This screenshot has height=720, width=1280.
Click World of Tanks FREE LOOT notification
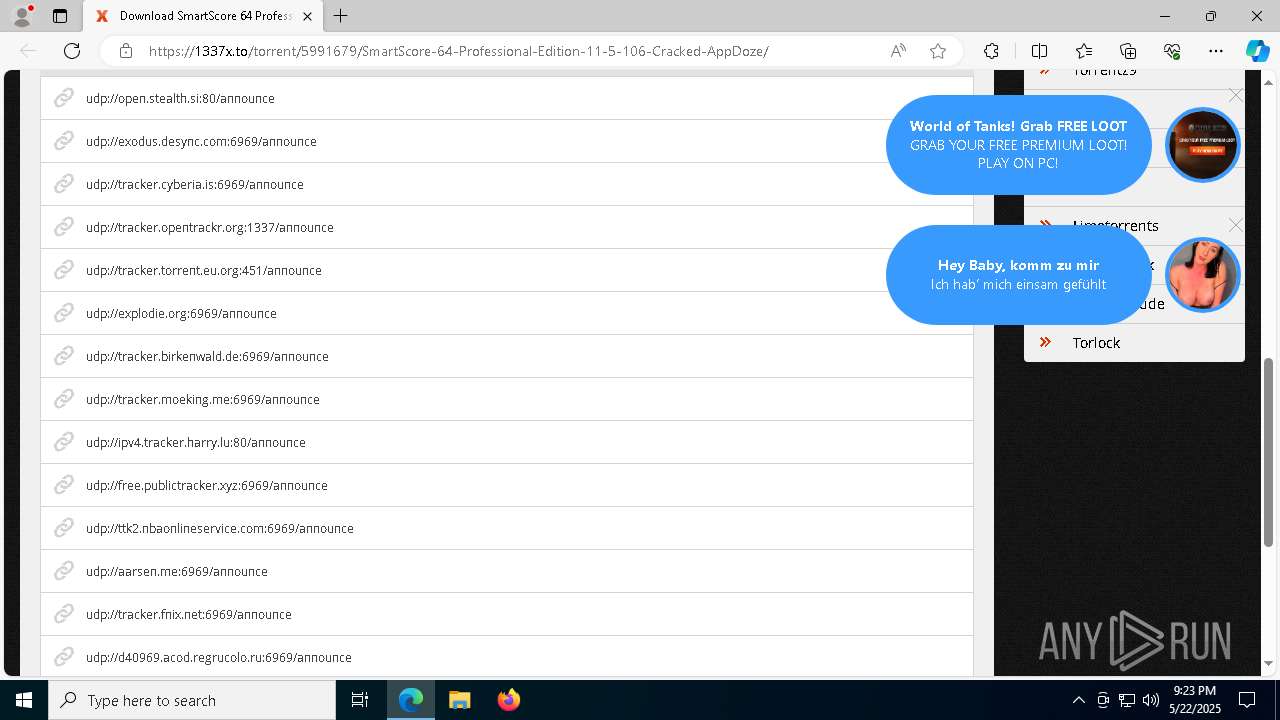click(x=1018, y=144)
